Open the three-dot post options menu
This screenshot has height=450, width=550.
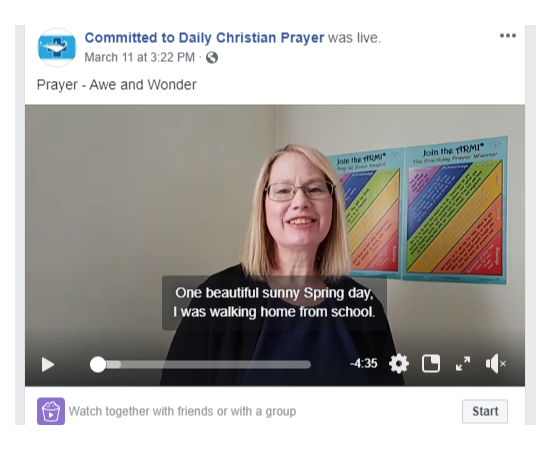tap(508, 35)
